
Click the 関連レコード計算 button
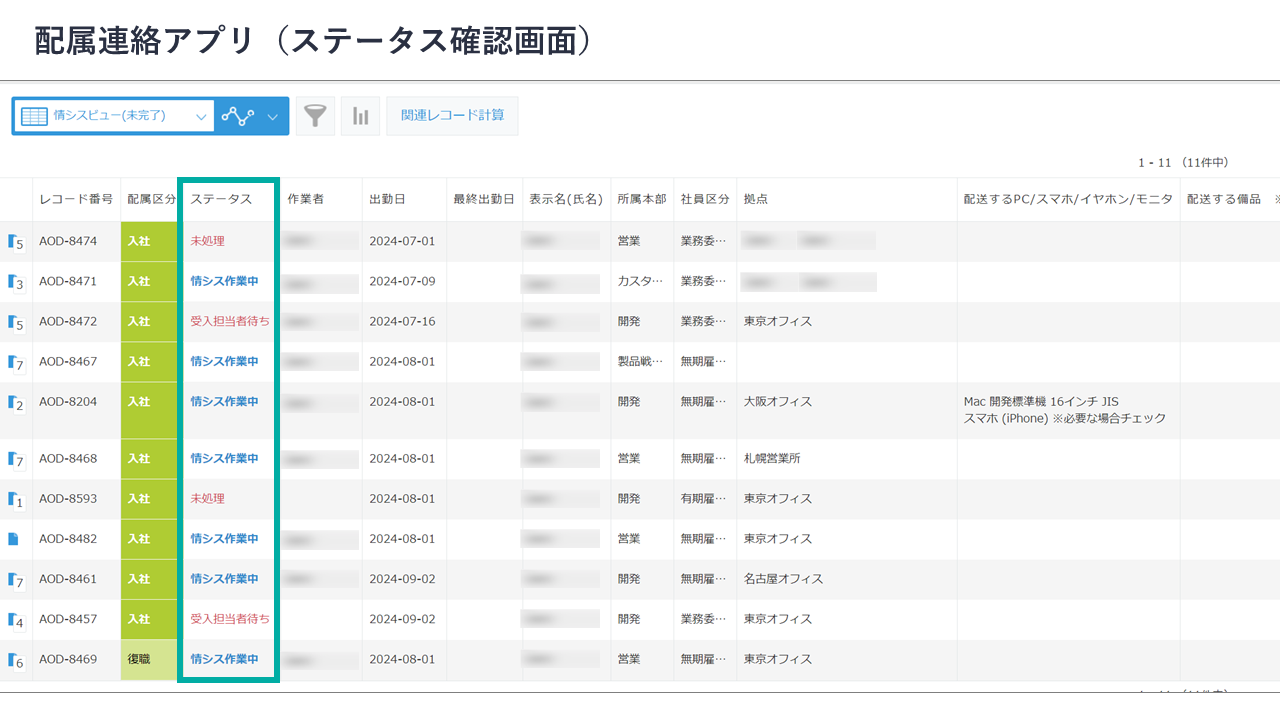pos(452,116)
